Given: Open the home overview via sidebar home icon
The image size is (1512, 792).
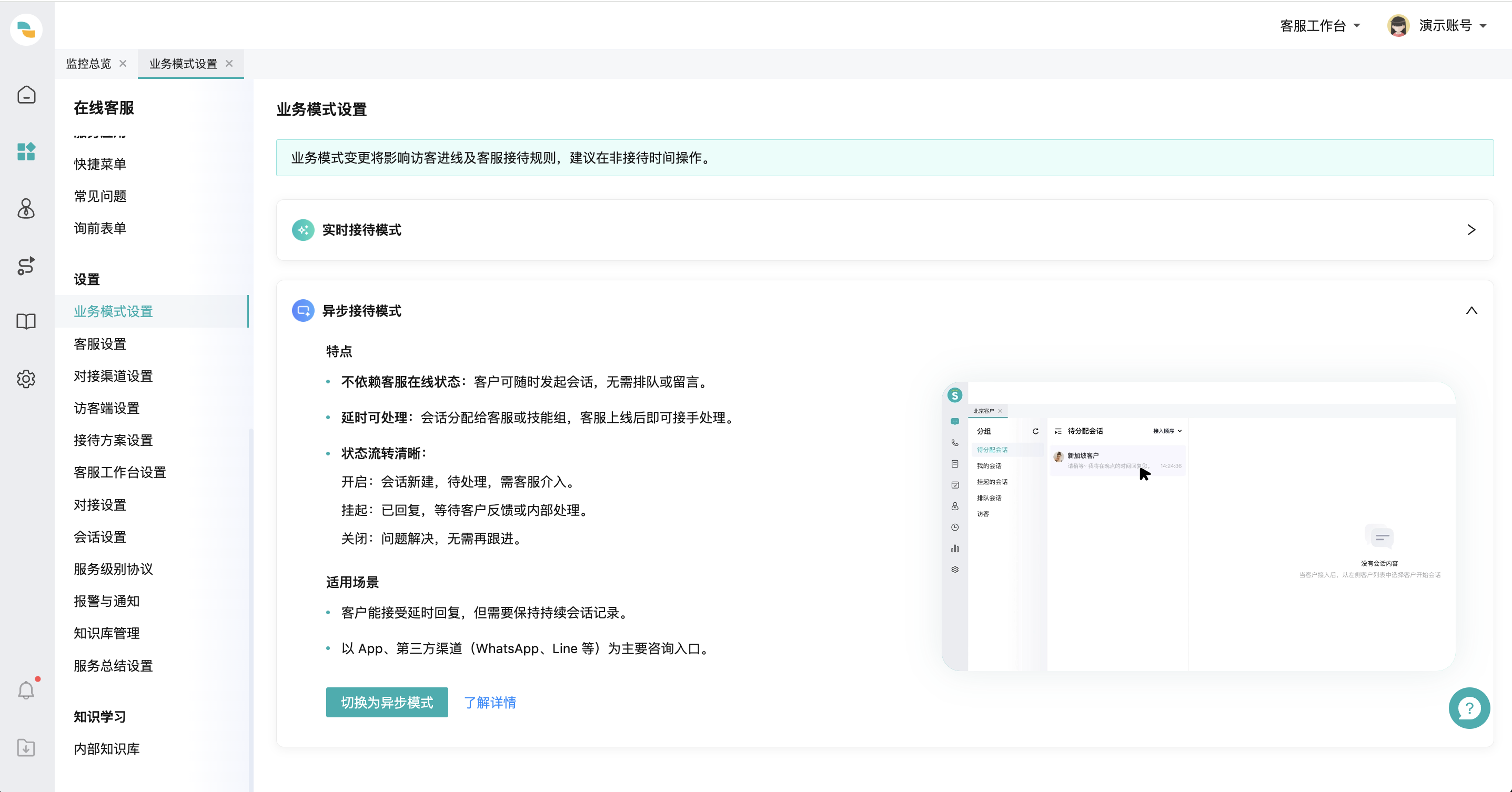Looking at the screenshot, I should 26,95.
